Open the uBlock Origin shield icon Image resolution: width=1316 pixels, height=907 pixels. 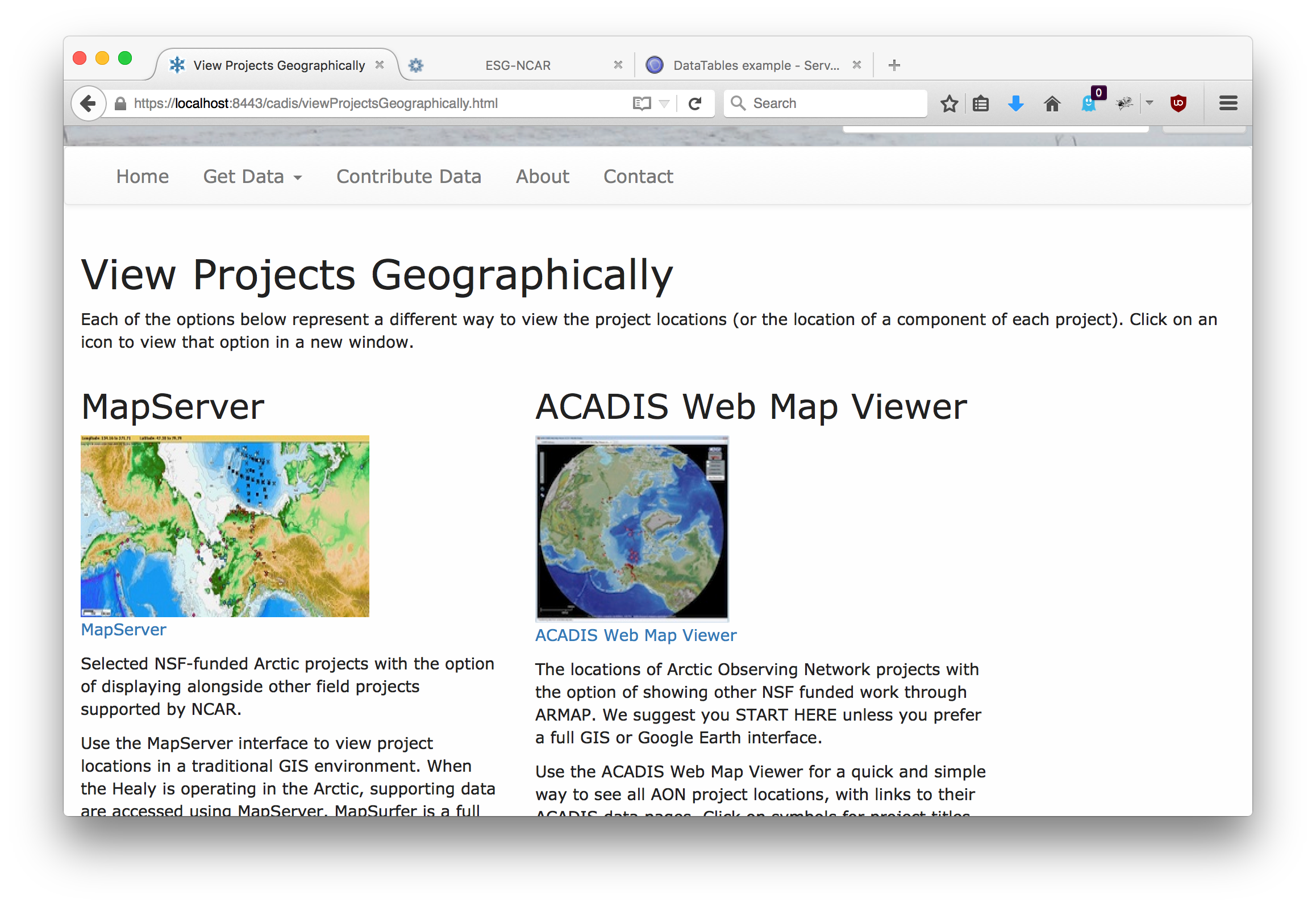coord(1178,103)
